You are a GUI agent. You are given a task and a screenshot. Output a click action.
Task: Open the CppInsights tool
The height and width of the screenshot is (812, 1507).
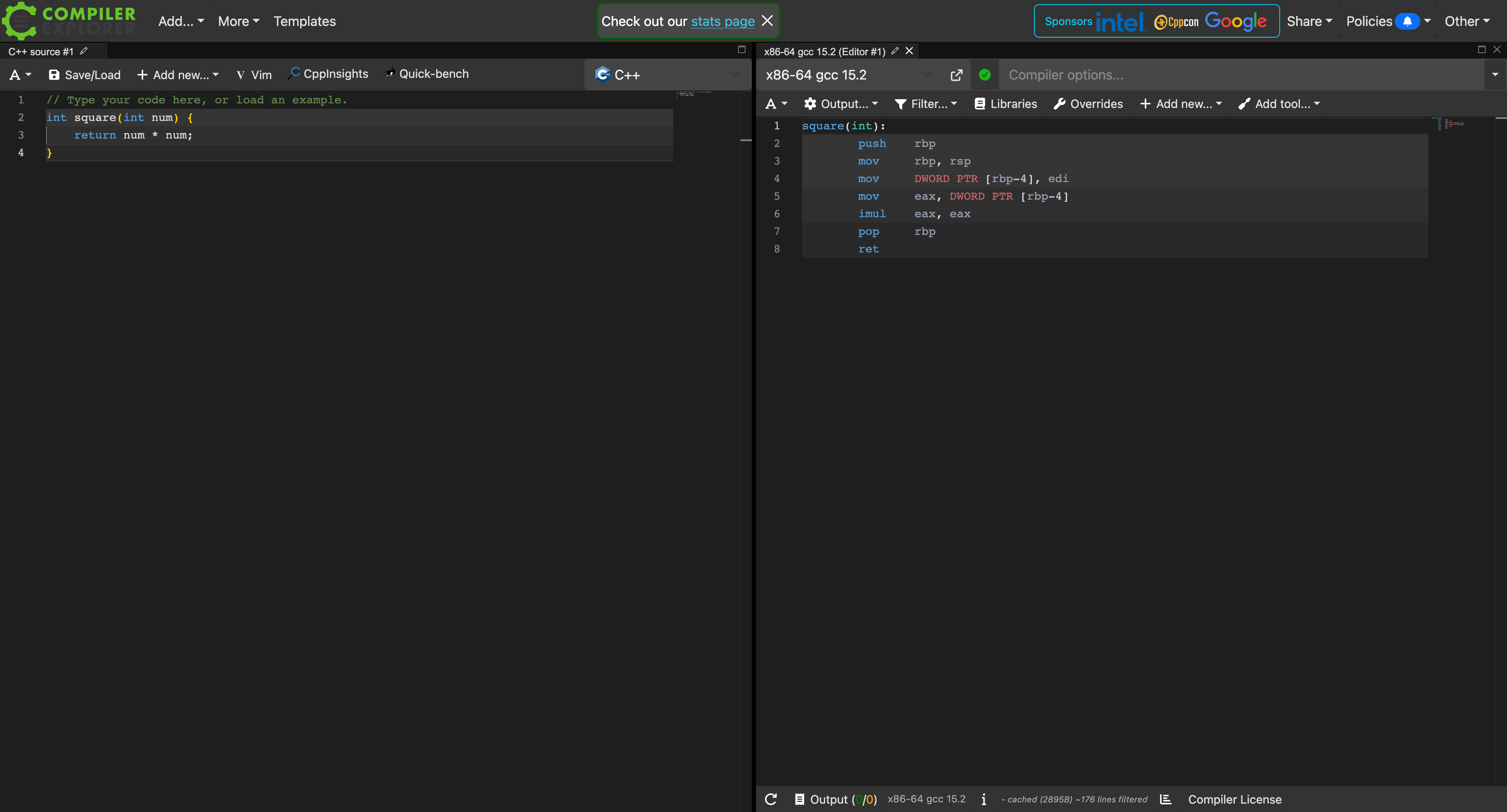pos(328,75)
